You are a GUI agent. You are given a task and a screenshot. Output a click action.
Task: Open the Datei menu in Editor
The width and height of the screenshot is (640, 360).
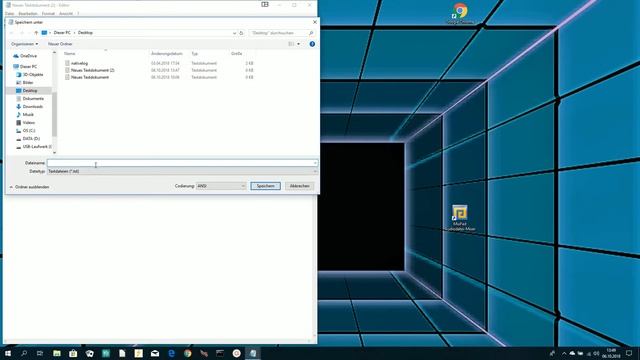point(9,14)
